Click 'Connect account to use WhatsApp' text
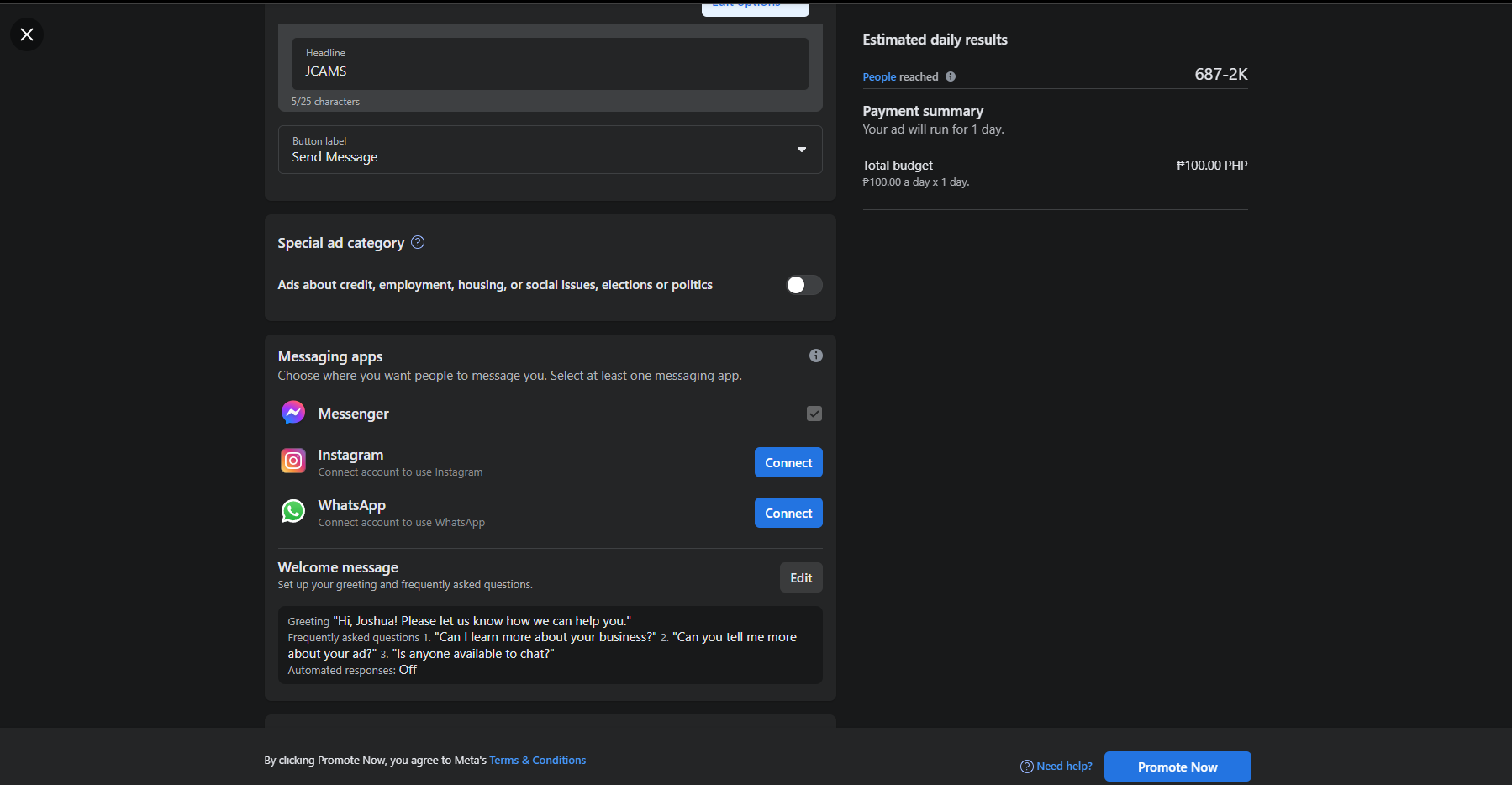This screenshot has height=785, width=1512. (402, 523)
